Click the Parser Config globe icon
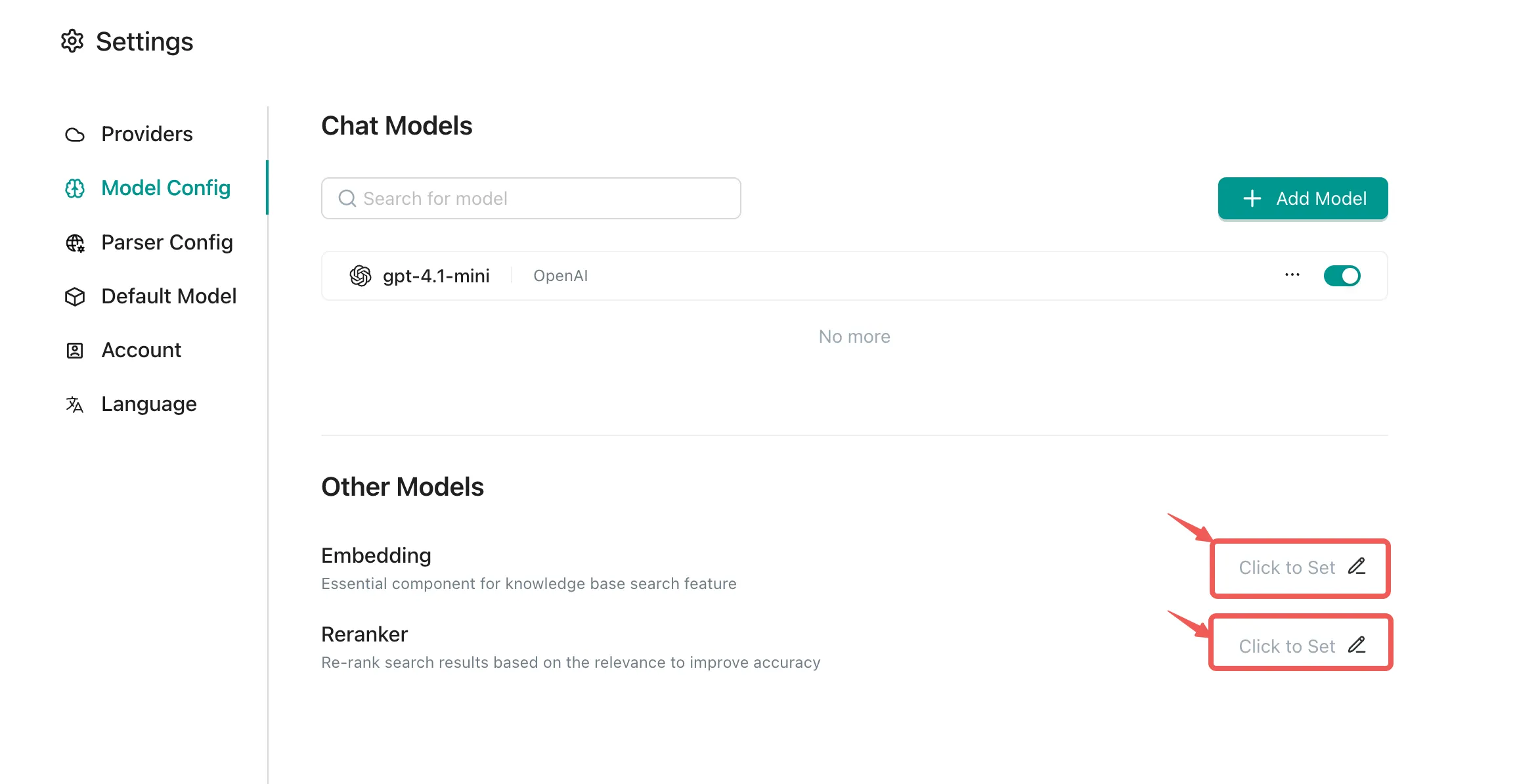The height and width of the screenshot is (784, 1538). (75, 243)
